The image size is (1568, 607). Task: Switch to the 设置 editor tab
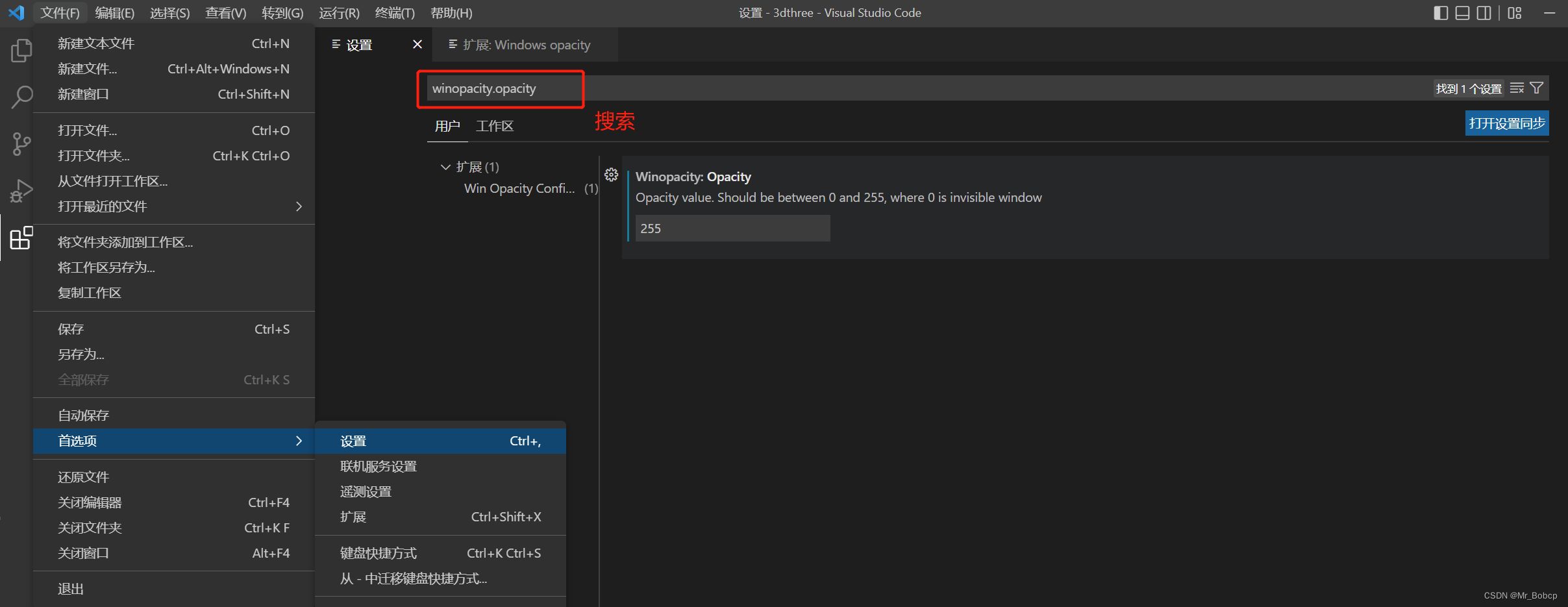coord(359,45)
